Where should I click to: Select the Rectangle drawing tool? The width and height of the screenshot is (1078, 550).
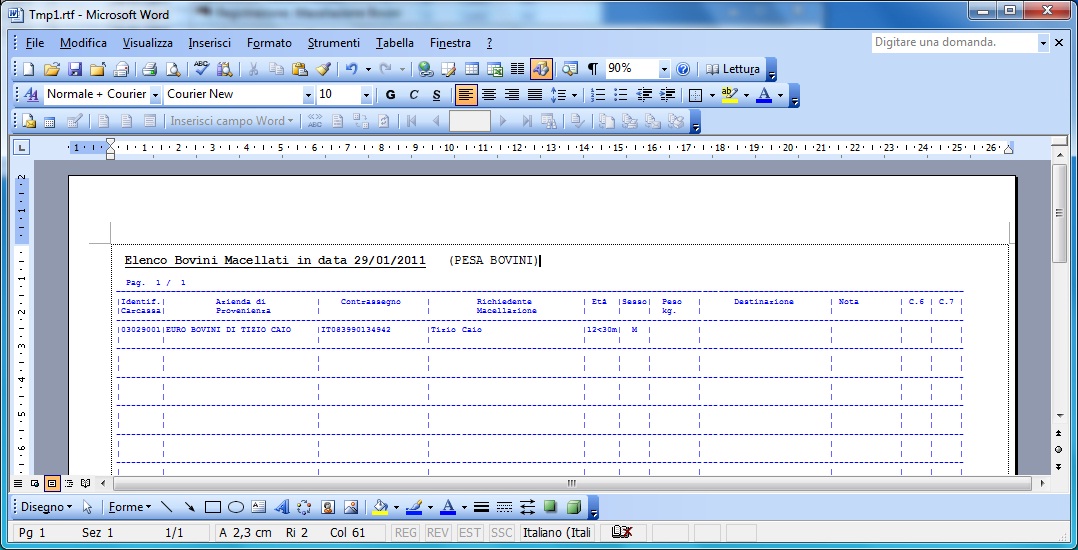(213, 507)
